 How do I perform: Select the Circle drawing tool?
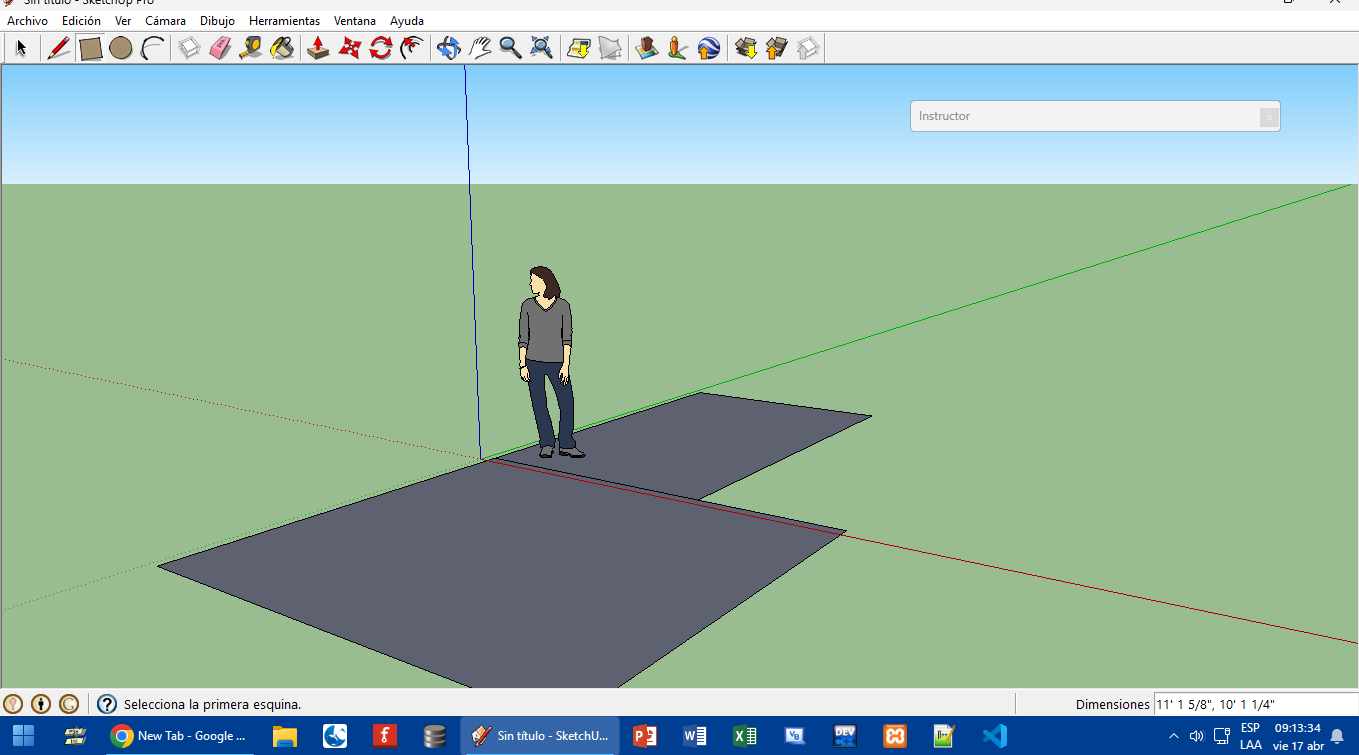coord(121,48)
